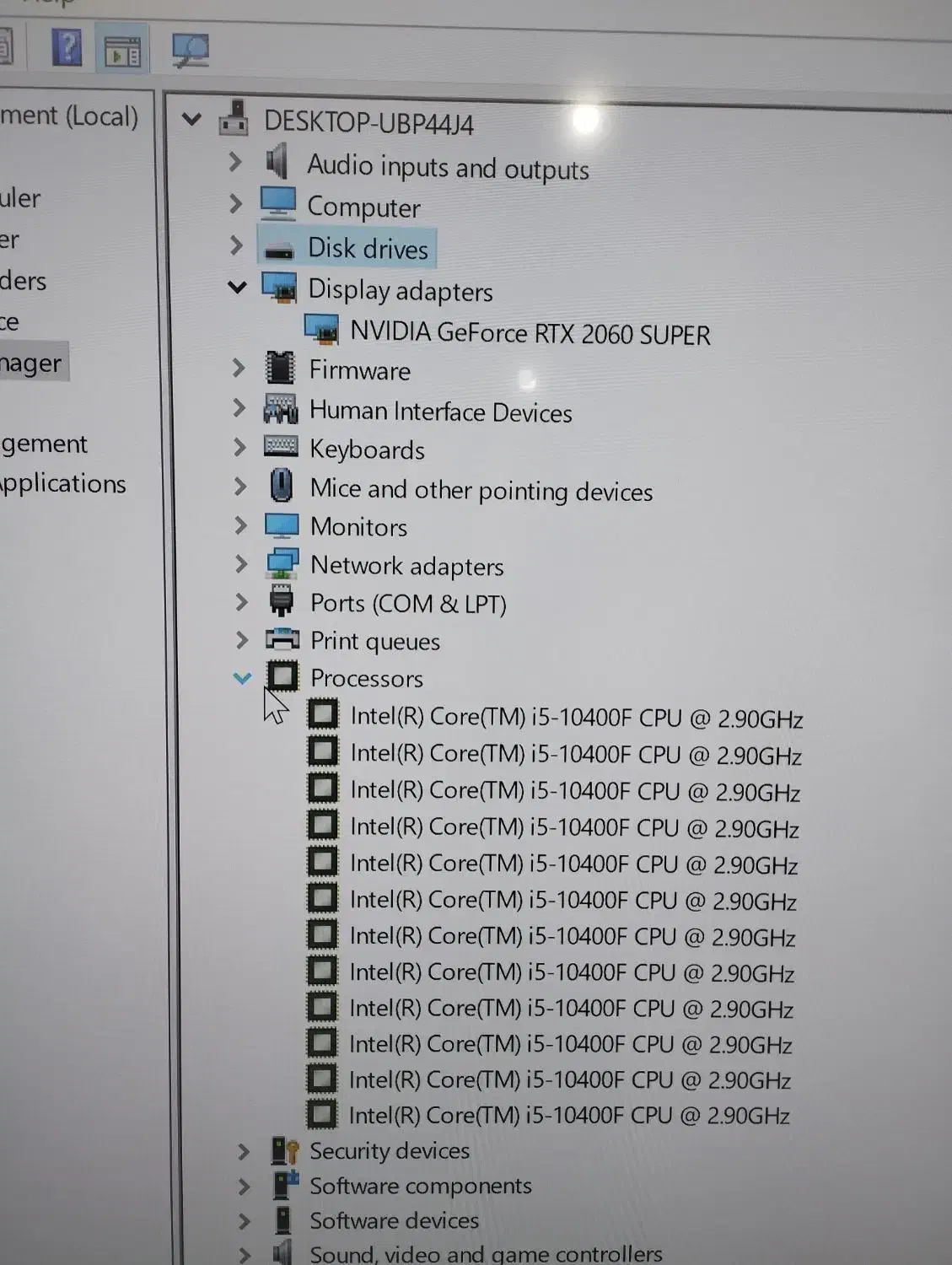This screenshot has height=1265, width=952.
Task: Select the Disk drives label
Action: point(368,248)
